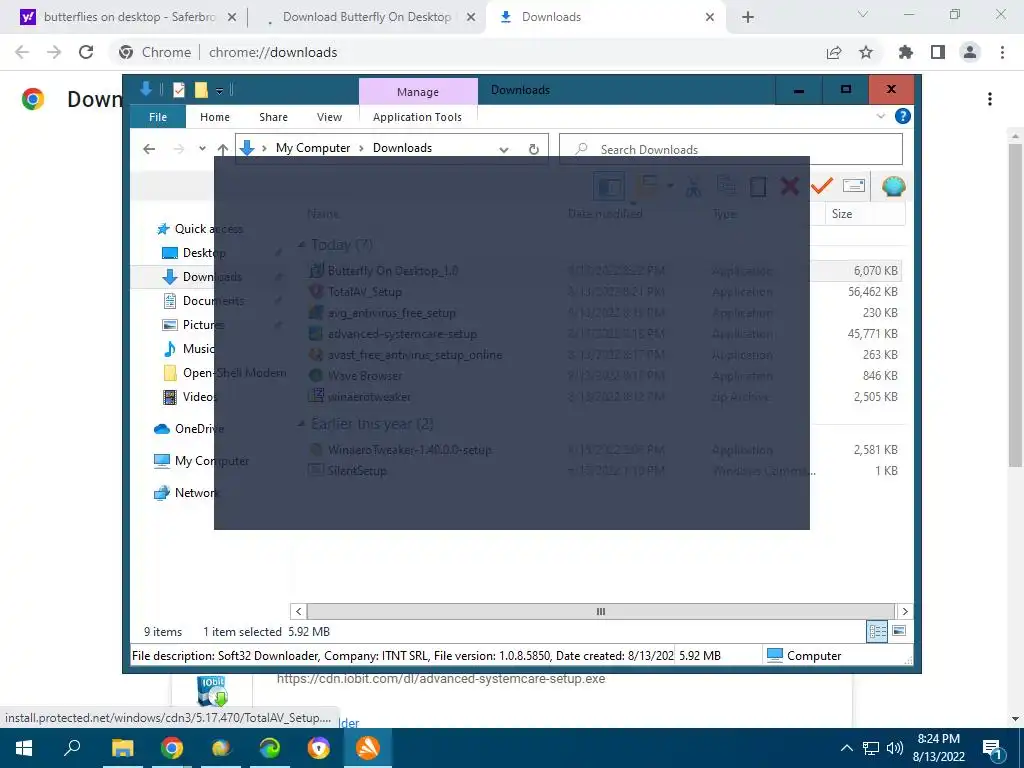Open the Downloads page three-dot menu
Viewport: 1024px width, 768px height.
(x=990, y=99)
